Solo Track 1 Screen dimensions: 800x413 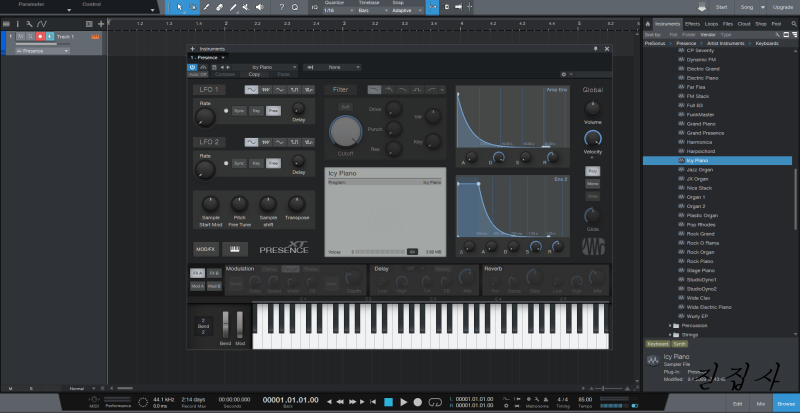(30, 36)
